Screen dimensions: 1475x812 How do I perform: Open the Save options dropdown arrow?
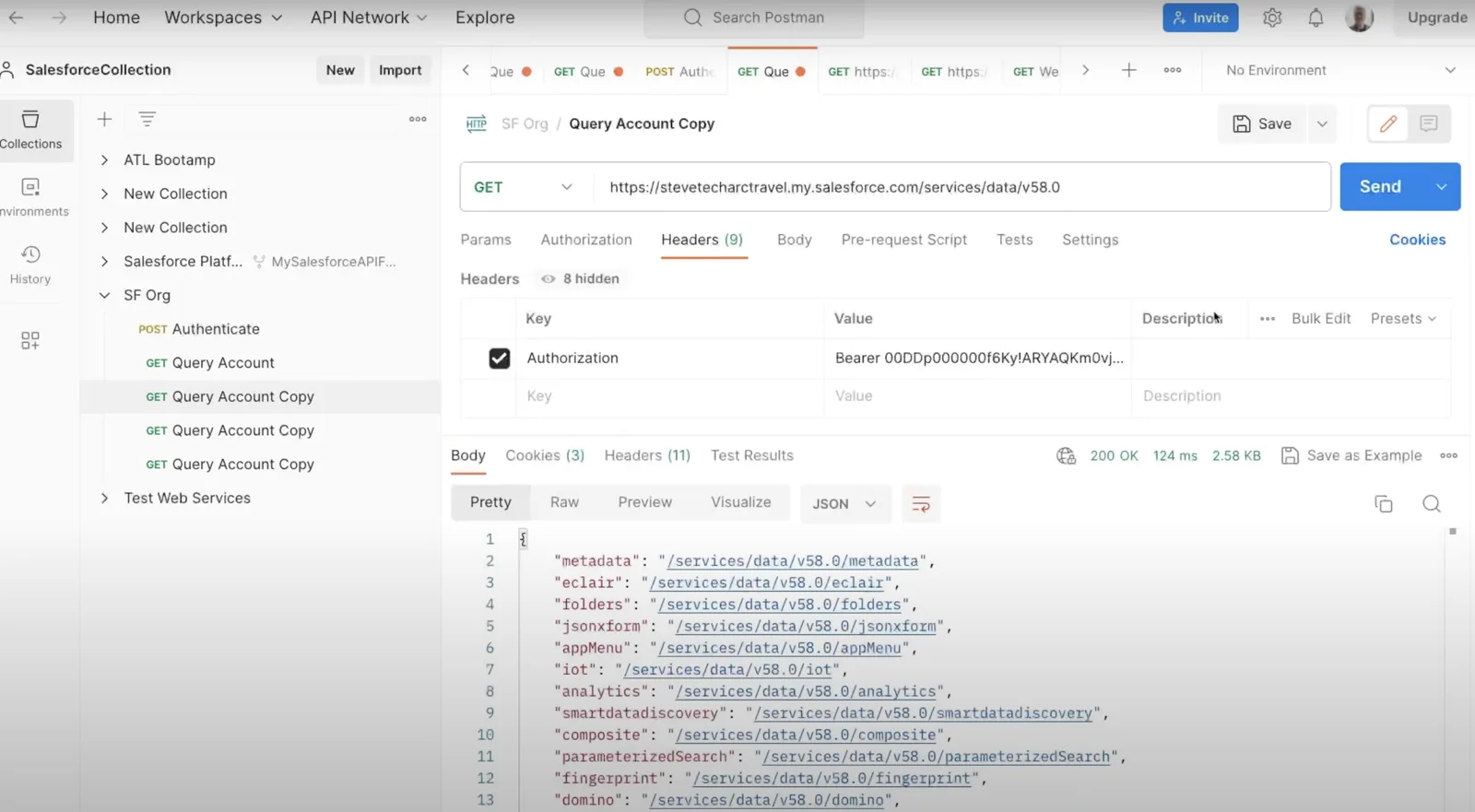[x=1322, y=124]
